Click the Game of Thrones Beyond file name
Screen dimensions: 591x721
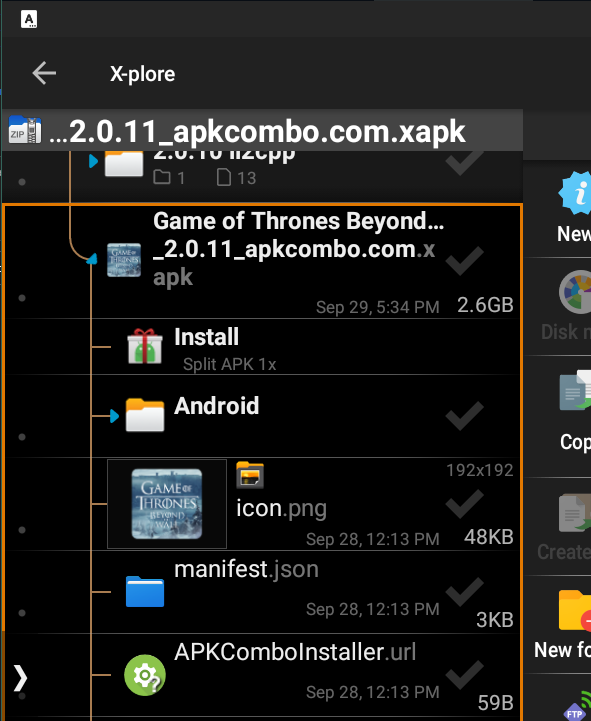coord(298,249)
